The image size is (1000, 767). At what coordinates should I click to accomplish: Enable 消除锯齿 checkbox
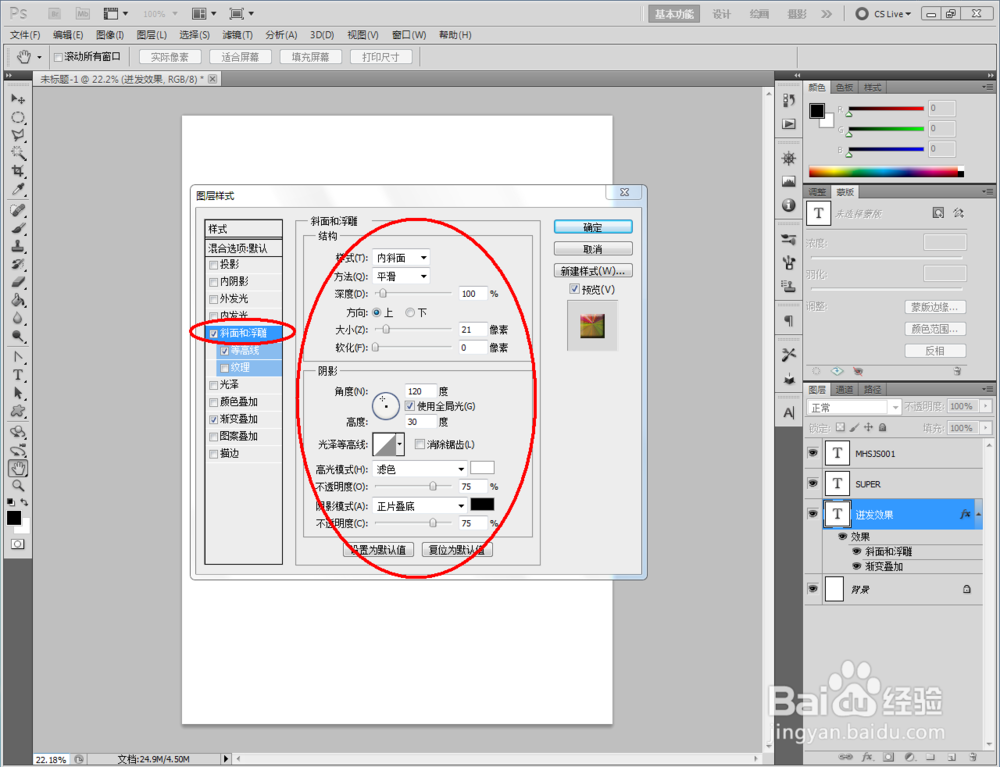pyautogui.click(x=420, y=444)
